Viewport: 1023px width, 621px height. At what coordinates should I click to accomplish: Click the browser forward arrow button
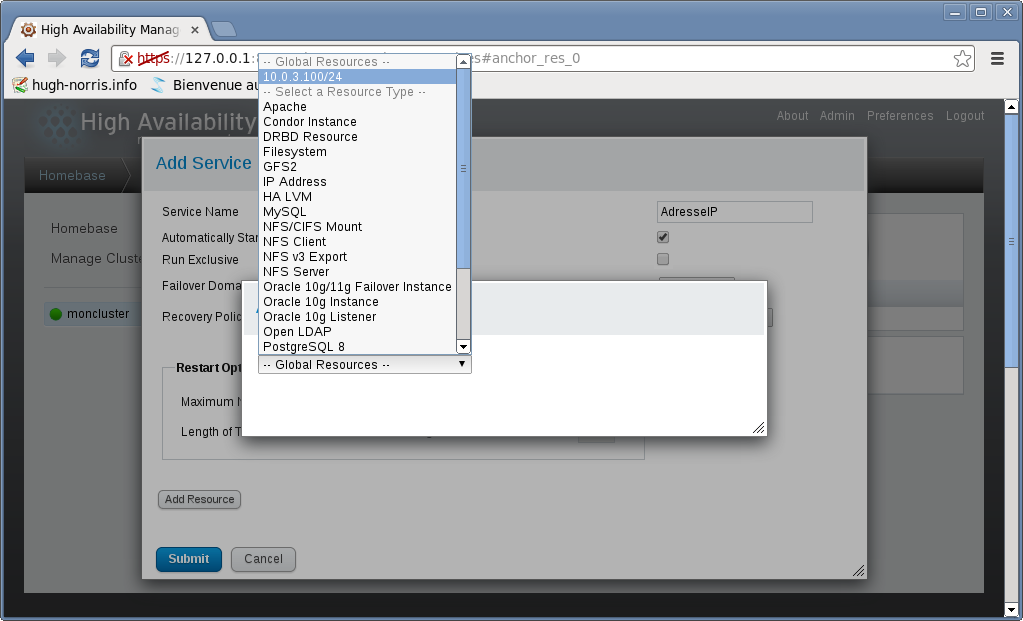[57, 58]
